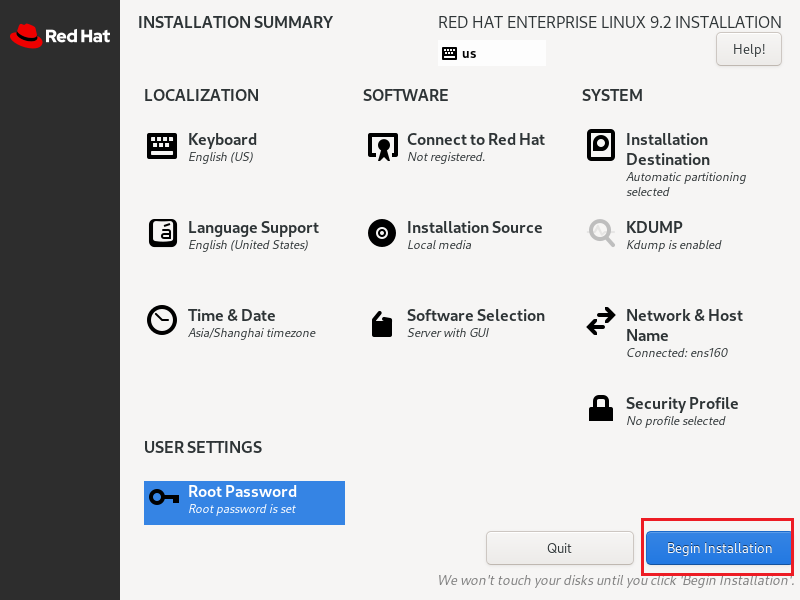Open the Language Support settings label
The width and height of the screenshot is (800, 600).
point(254,228)
